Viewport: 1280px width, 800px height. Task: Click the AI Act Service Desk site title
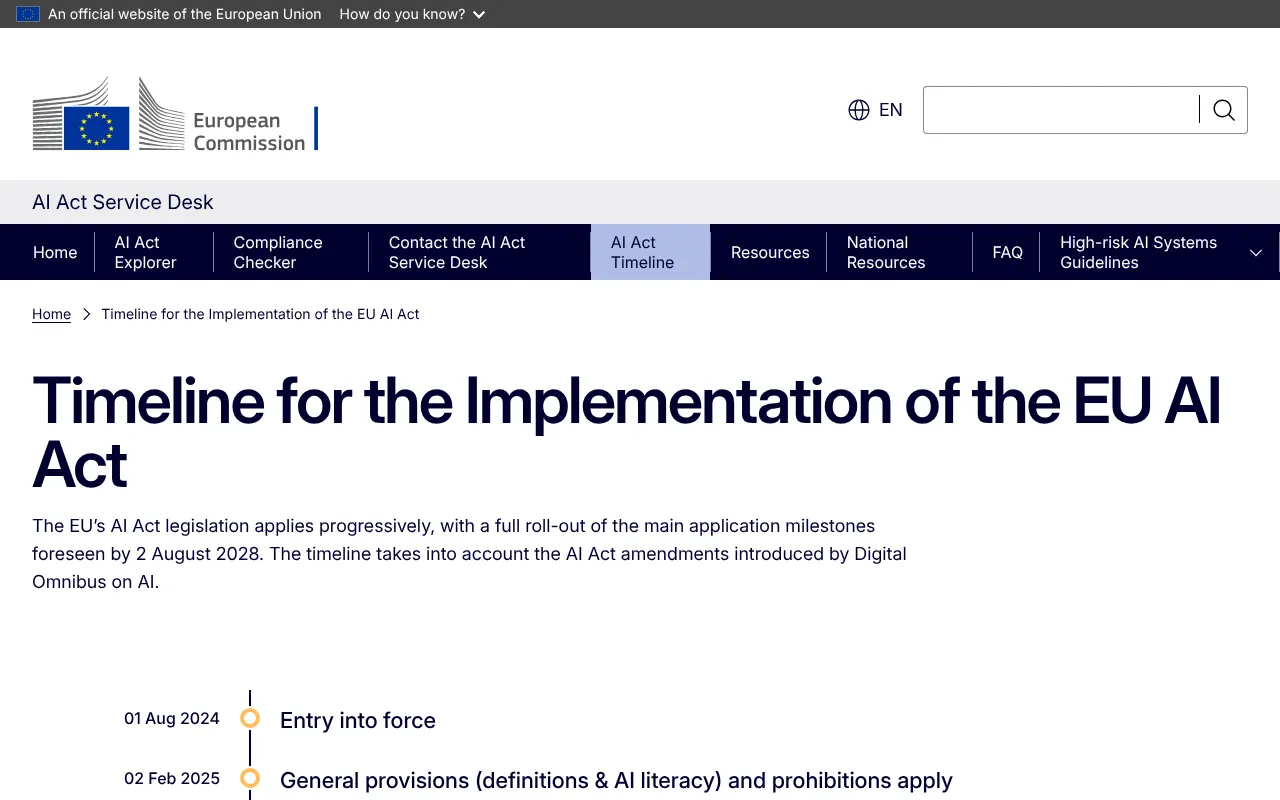coord(123,202)
